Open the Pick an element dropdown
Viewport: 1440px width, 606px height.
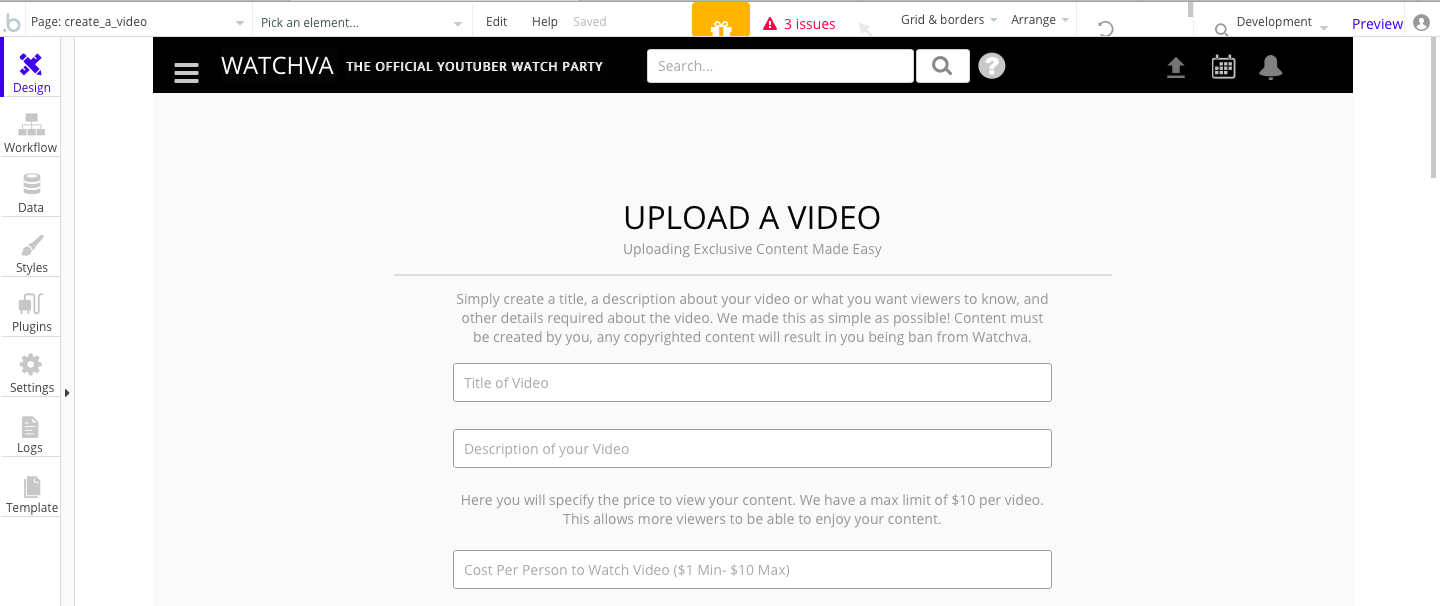(361, 22)
